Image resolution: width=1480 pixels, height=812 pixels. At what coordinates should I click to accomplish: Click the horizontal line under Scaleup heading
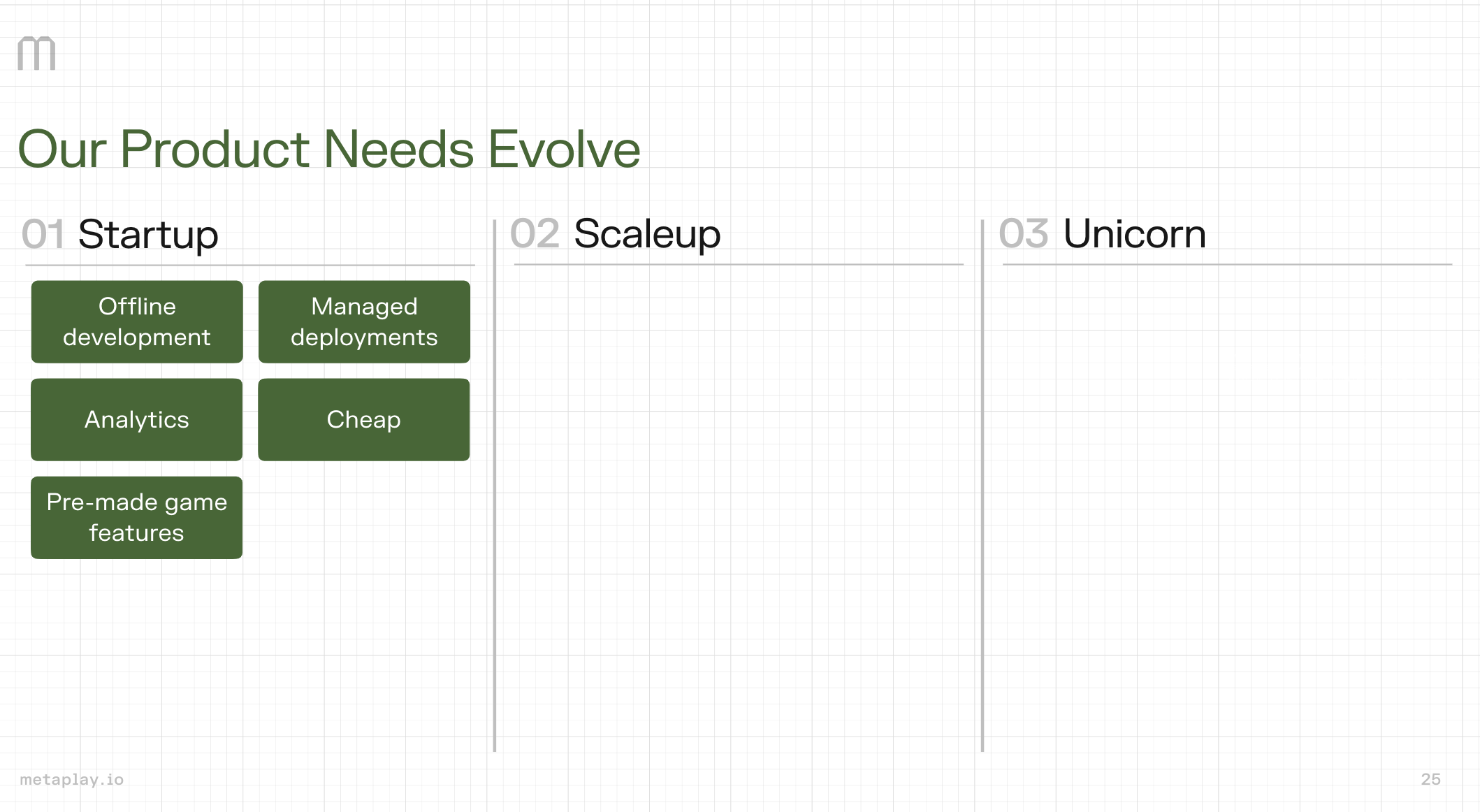pyautogui.click(x=739, y=265)
